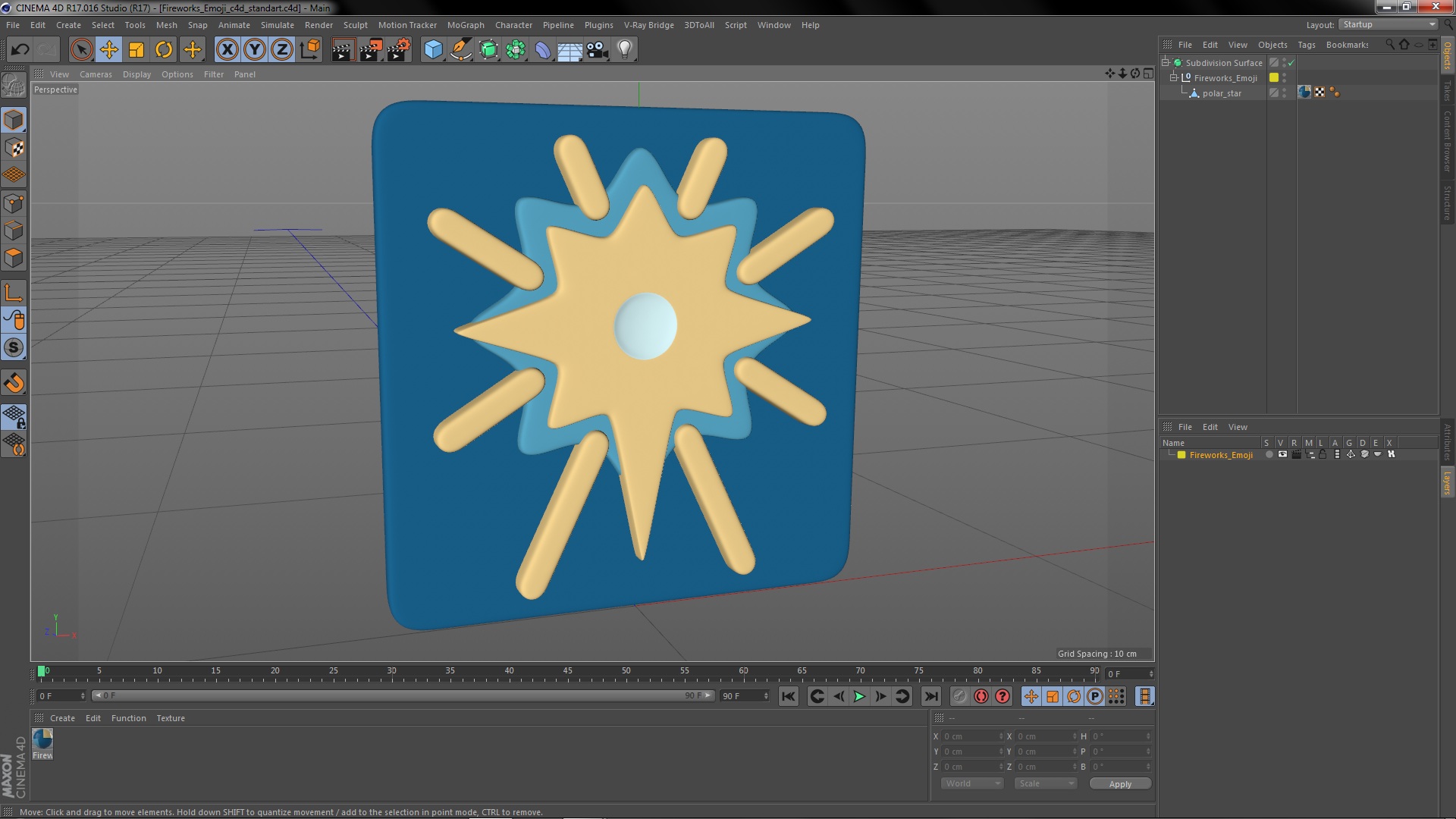The height and width of the screenshot is (819, 1456).
Task: Toggle the X axis lock
Action: [x=227, y=50]
